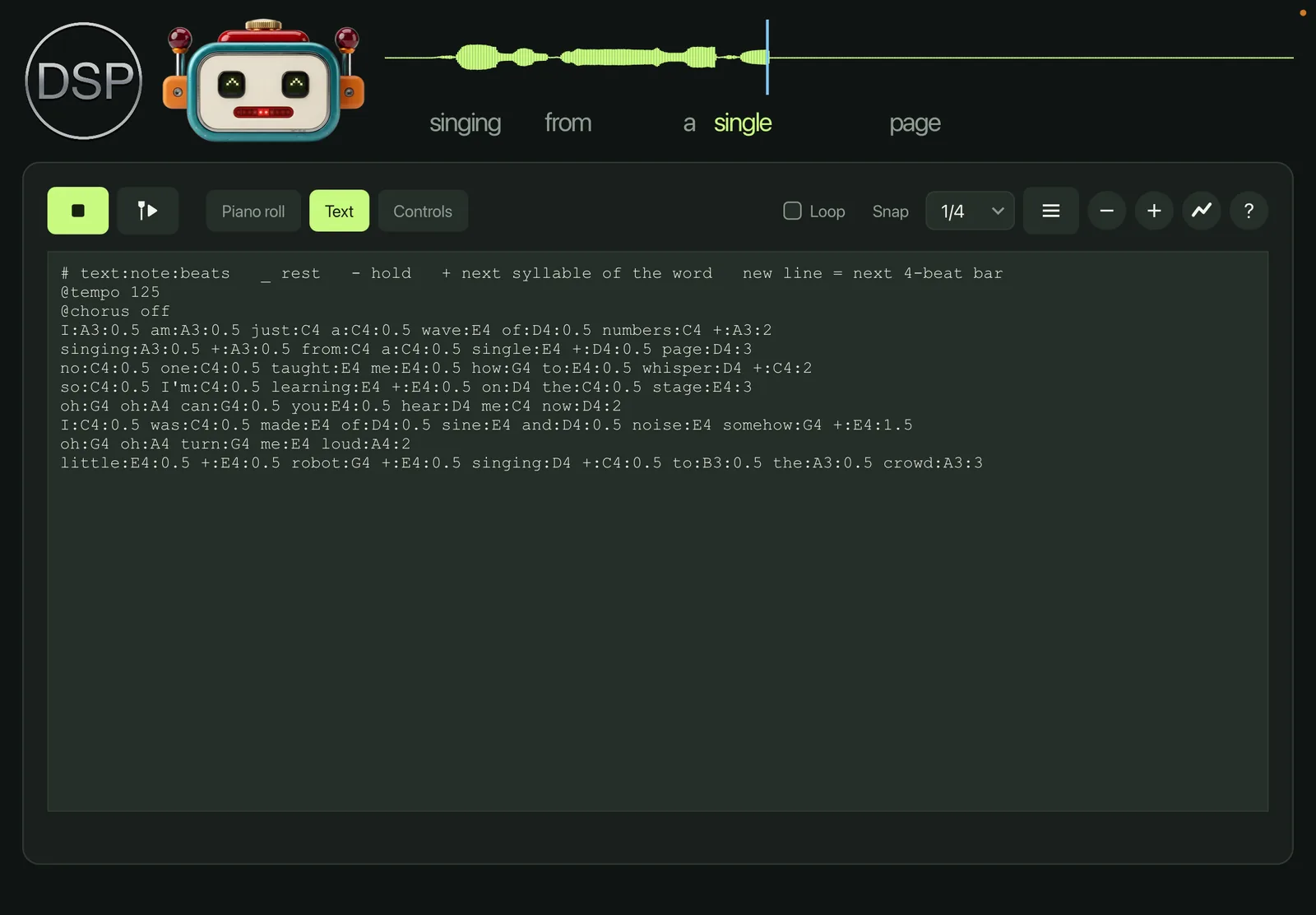
Task: Open the hamburger menu icon
Action: point(1050,211)
